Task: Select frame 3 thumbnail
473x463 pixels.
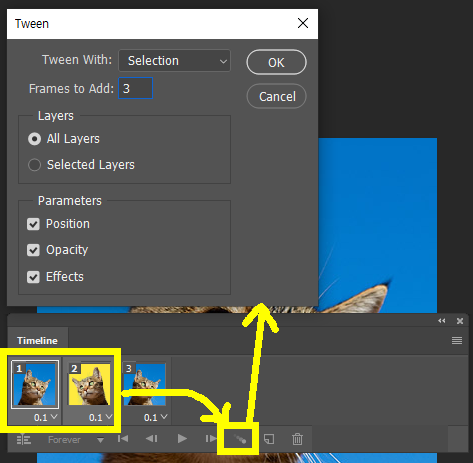Action: [145, 384]
